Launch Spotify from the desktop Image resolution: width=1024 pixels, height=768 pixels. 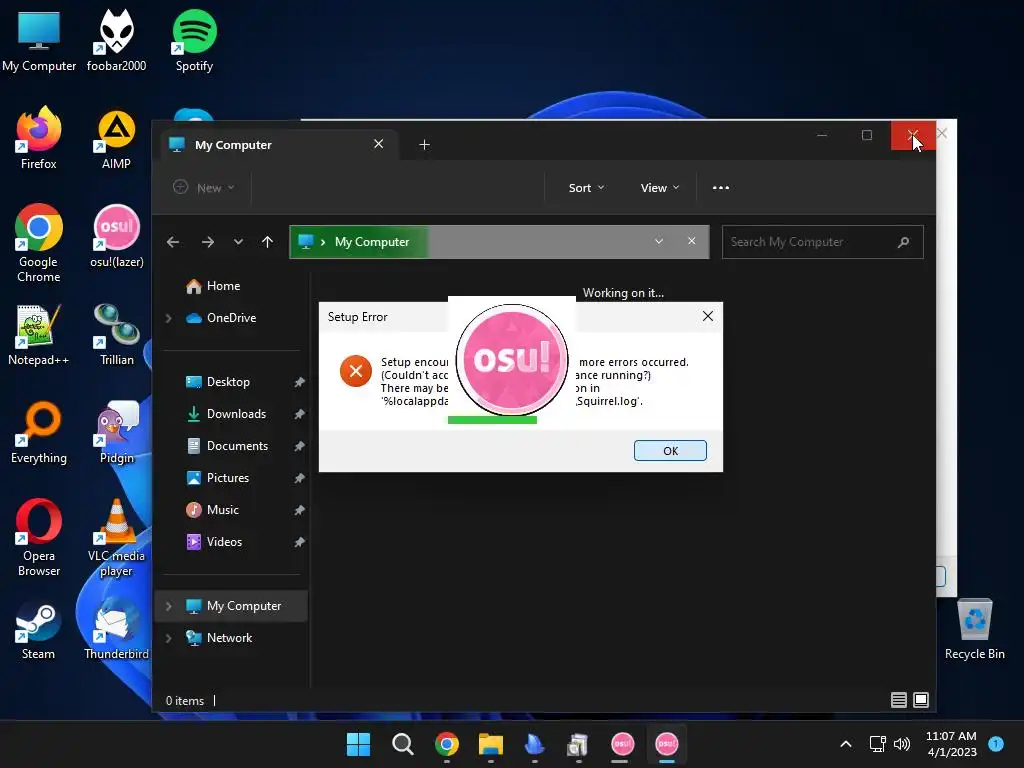point(194,40)
